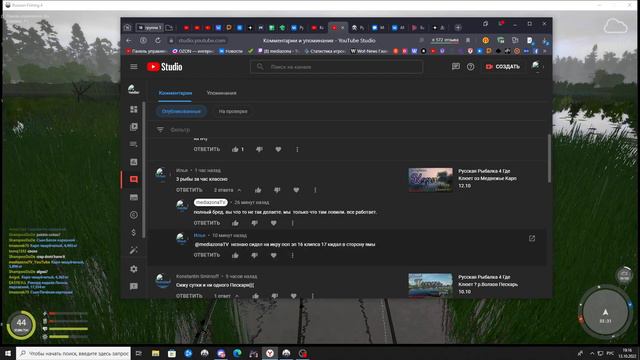The width and height of the screenshot is (640, 360).
Task: Click the browser address bar URL
Action: [x=202, y=40]
